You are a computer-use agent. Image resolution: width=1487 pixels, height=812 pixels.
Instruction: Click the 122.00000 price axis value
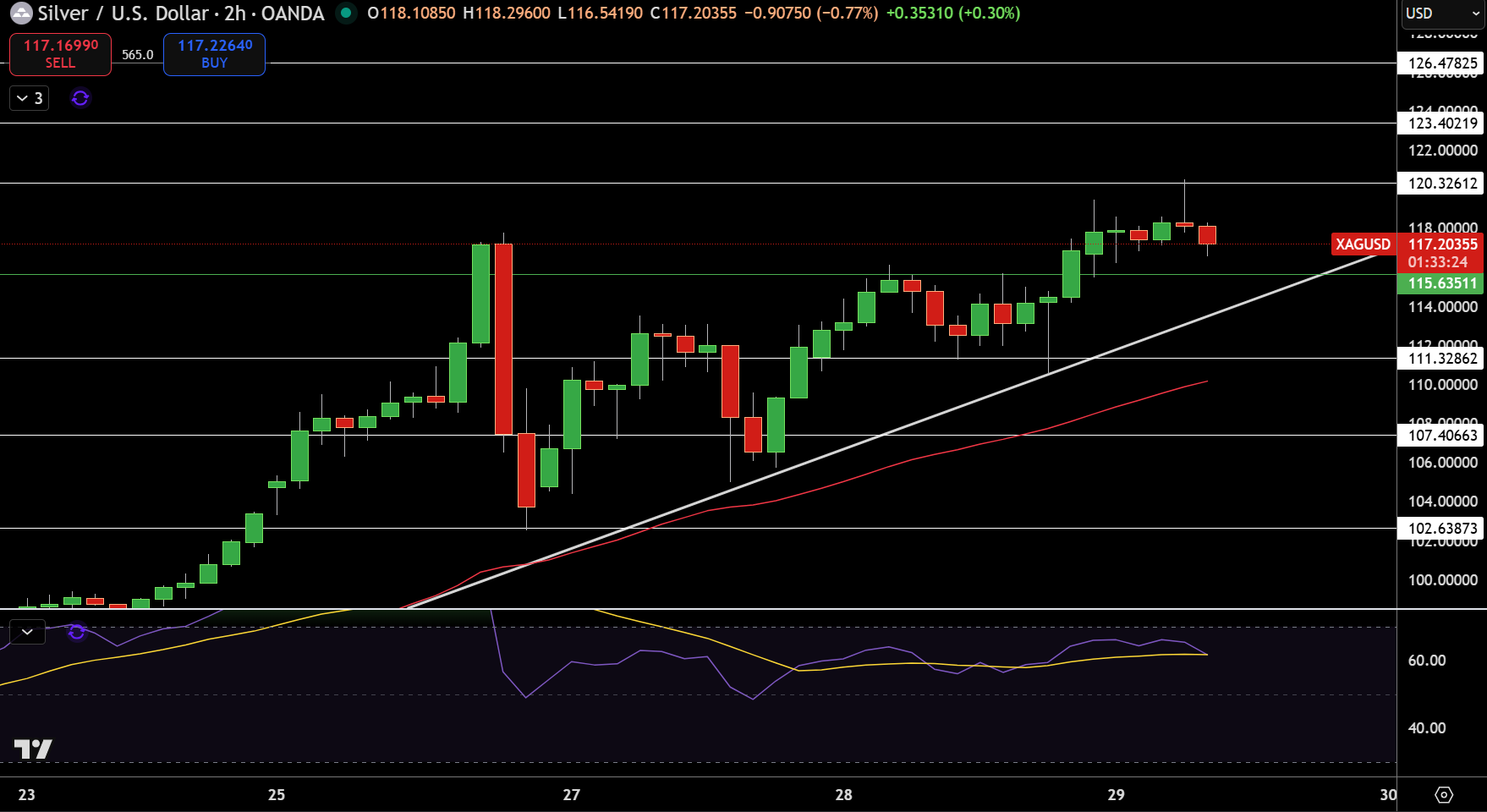1442,151
